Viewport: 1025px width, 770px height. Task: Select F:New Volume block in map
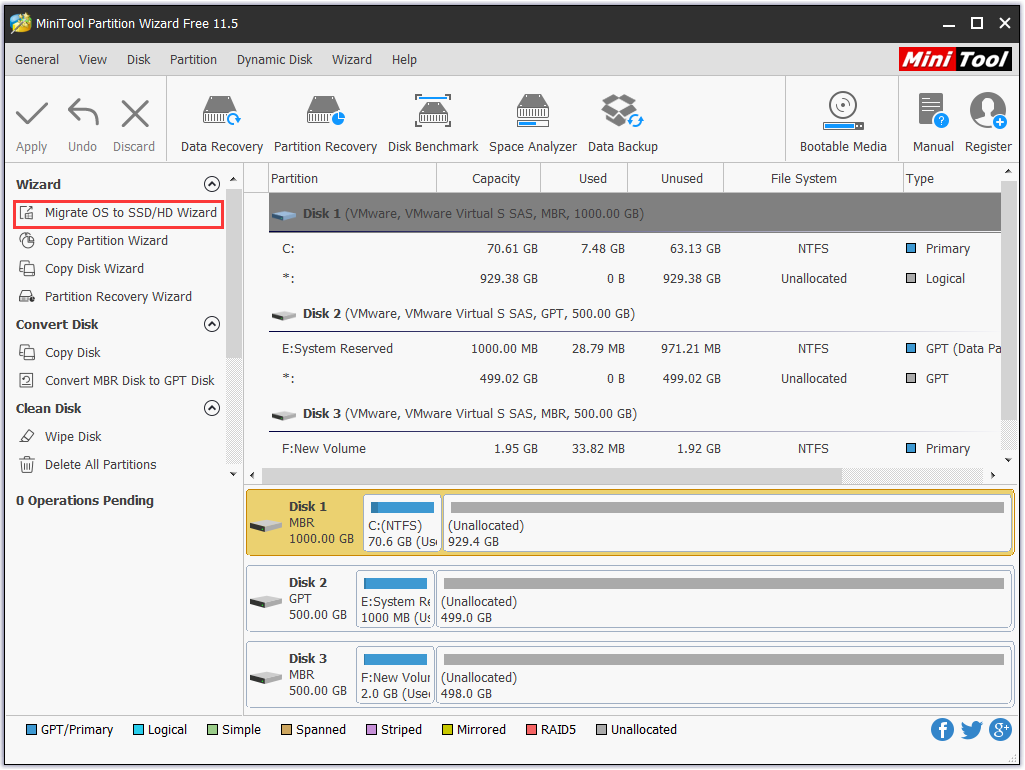(x=395, y=675)
